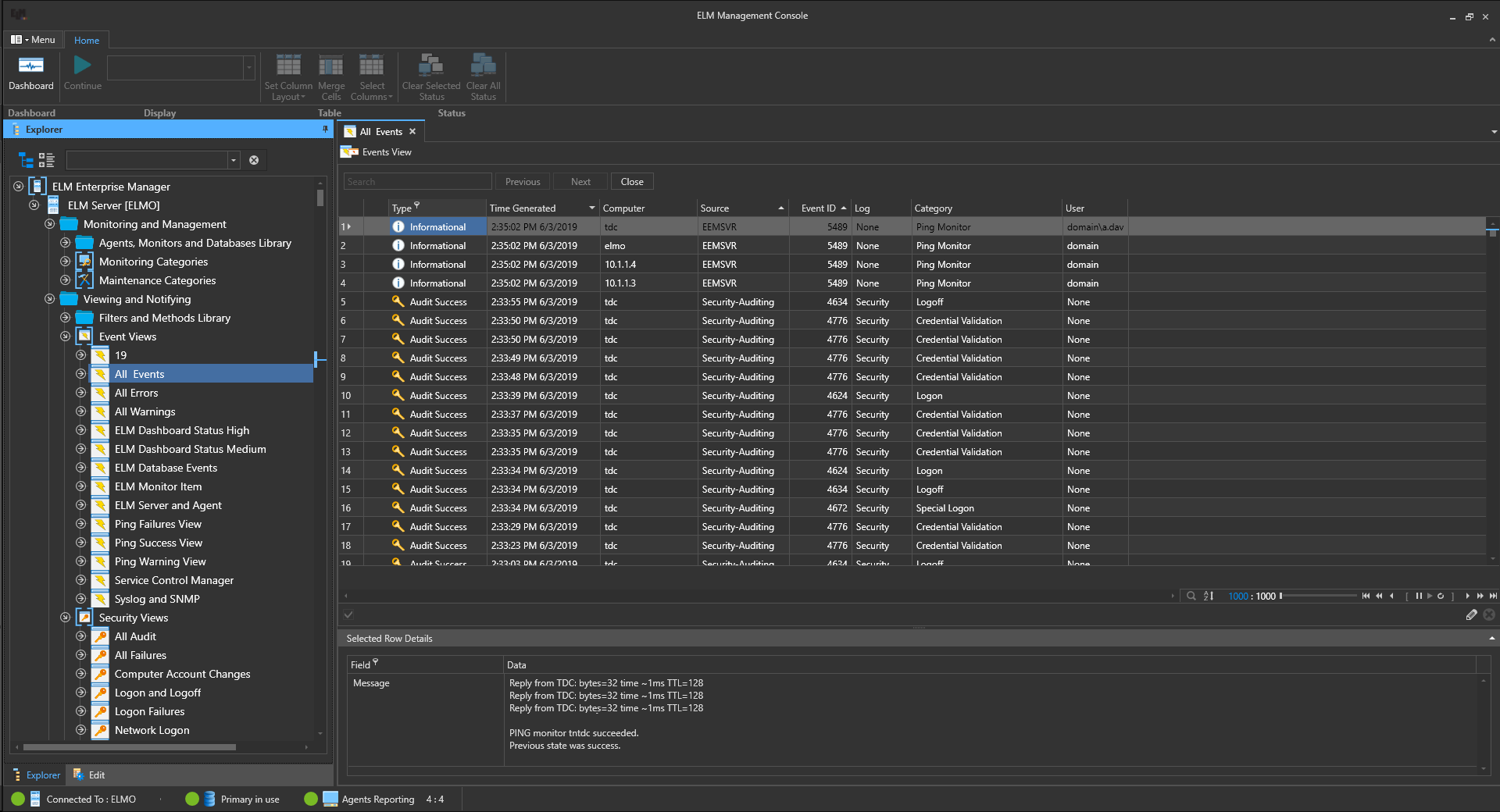Click the Events View icon

(349, 152)
